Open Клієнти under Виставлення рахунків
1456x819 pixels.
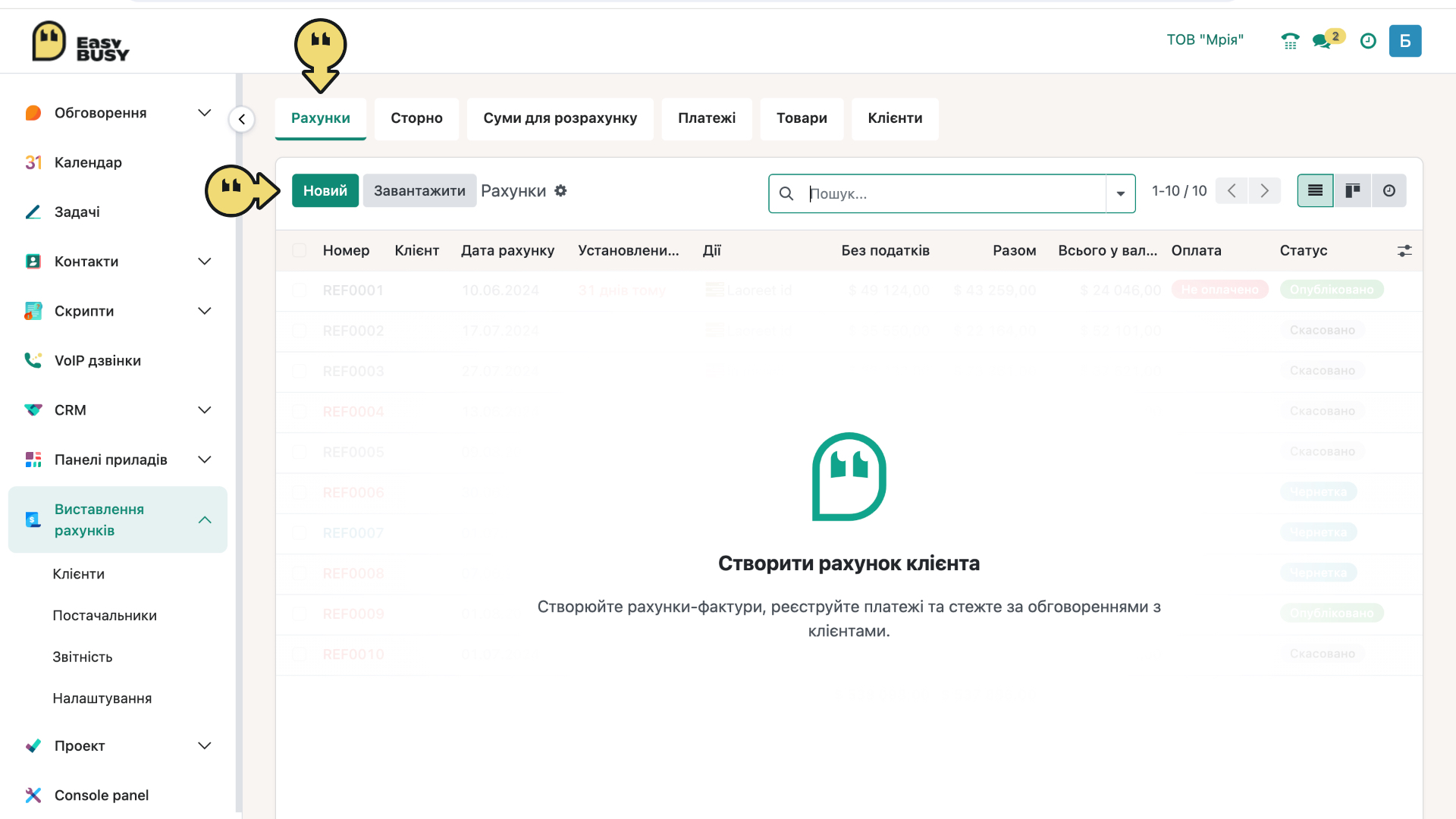pos(79,574)
